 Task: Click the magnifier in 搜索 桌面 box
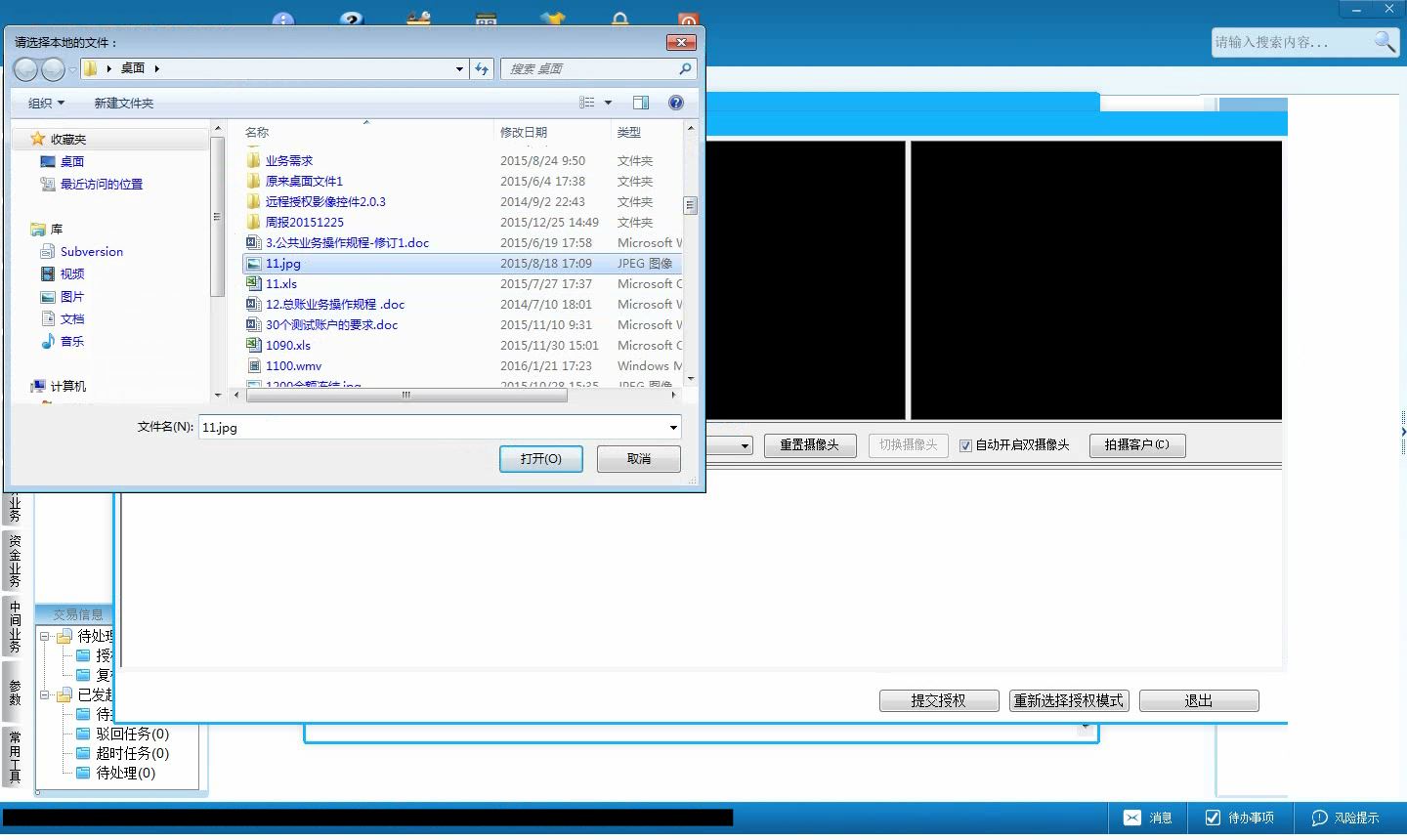tap(685, 68)
